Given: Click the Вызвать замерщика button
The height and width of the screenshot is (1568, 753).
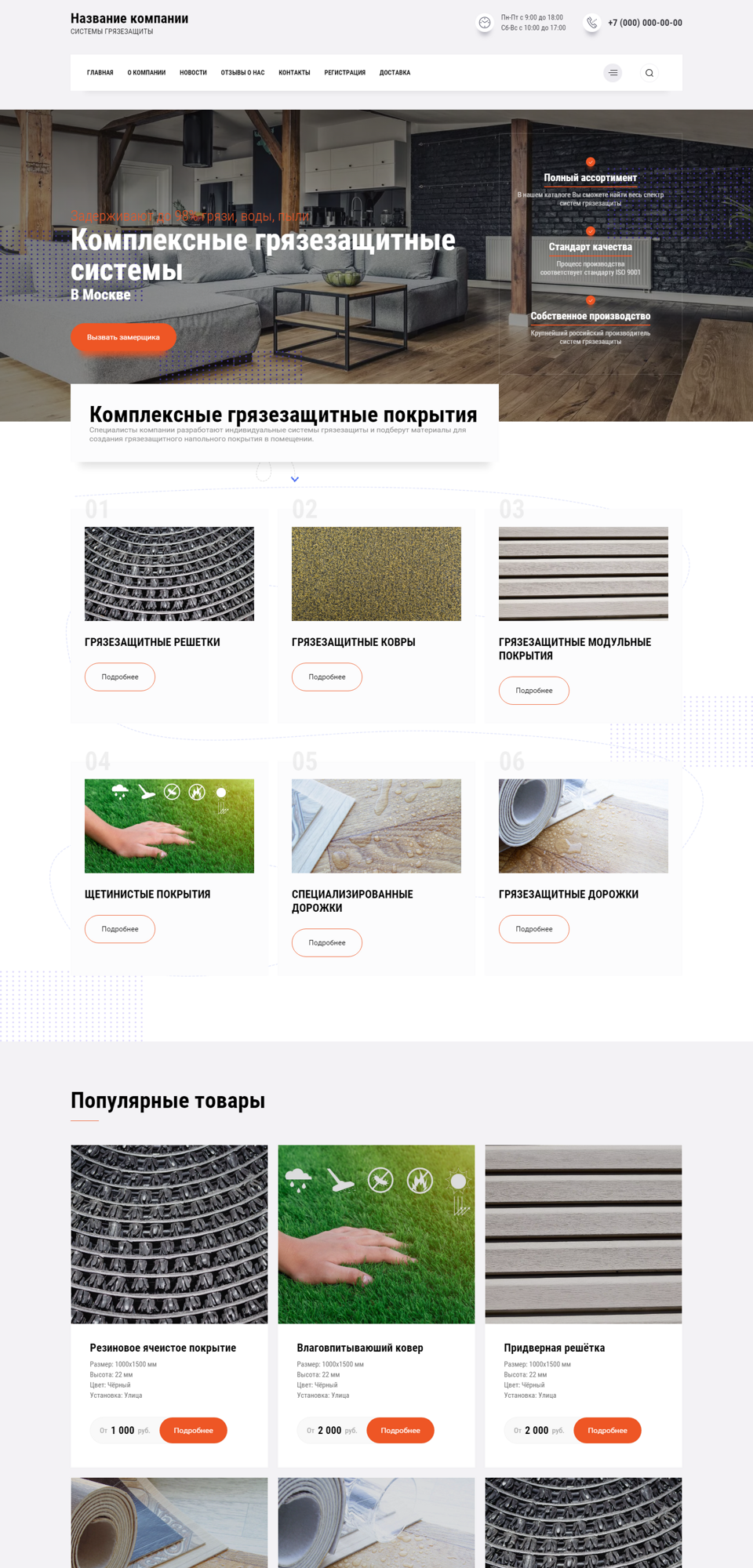Looking at the screenshot, I should [123, 337].
